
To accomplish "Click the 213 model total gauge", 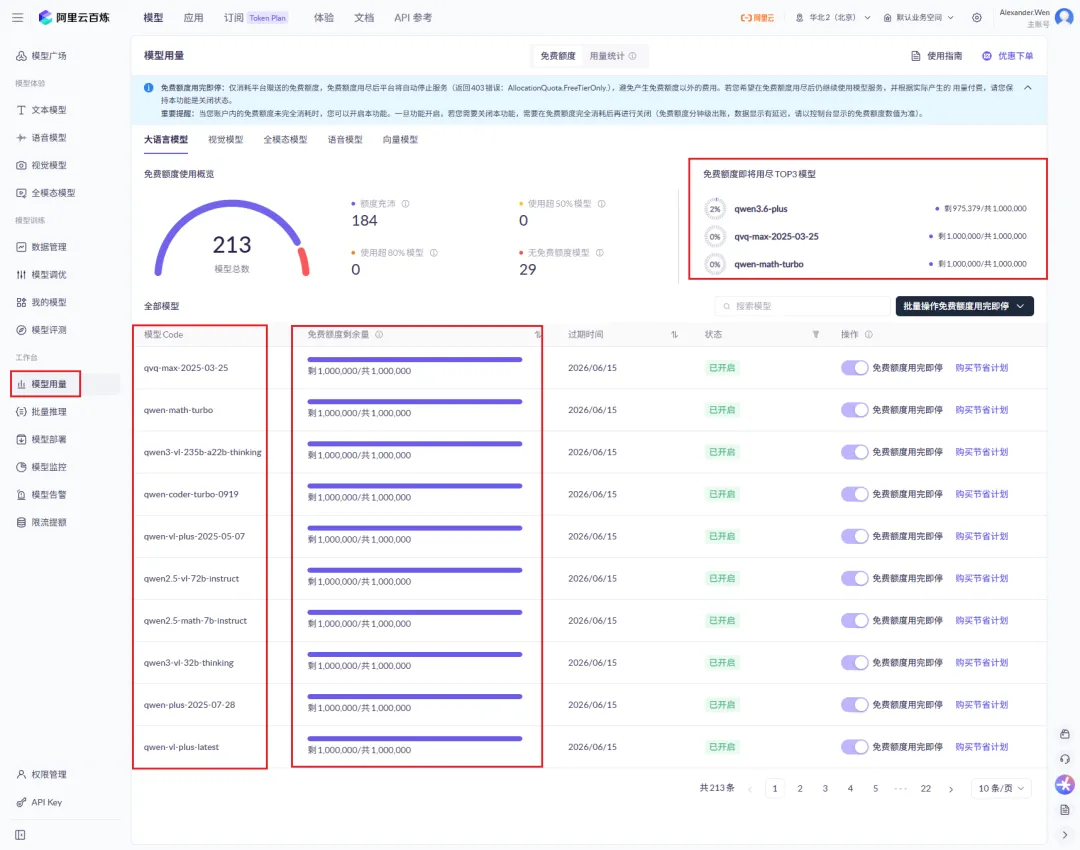I will click(232, 238).
